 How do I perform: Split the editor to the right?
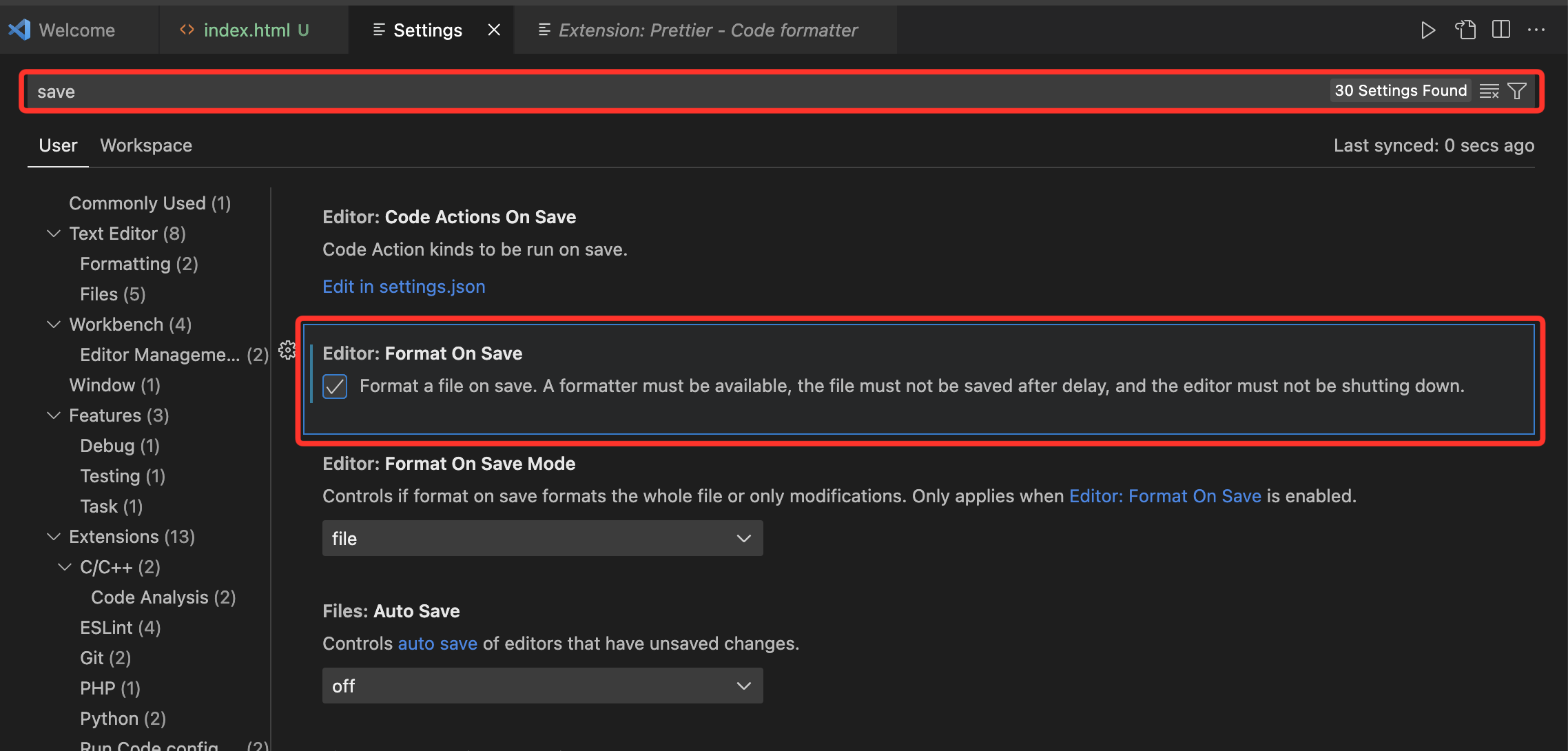click(1501, 30)
